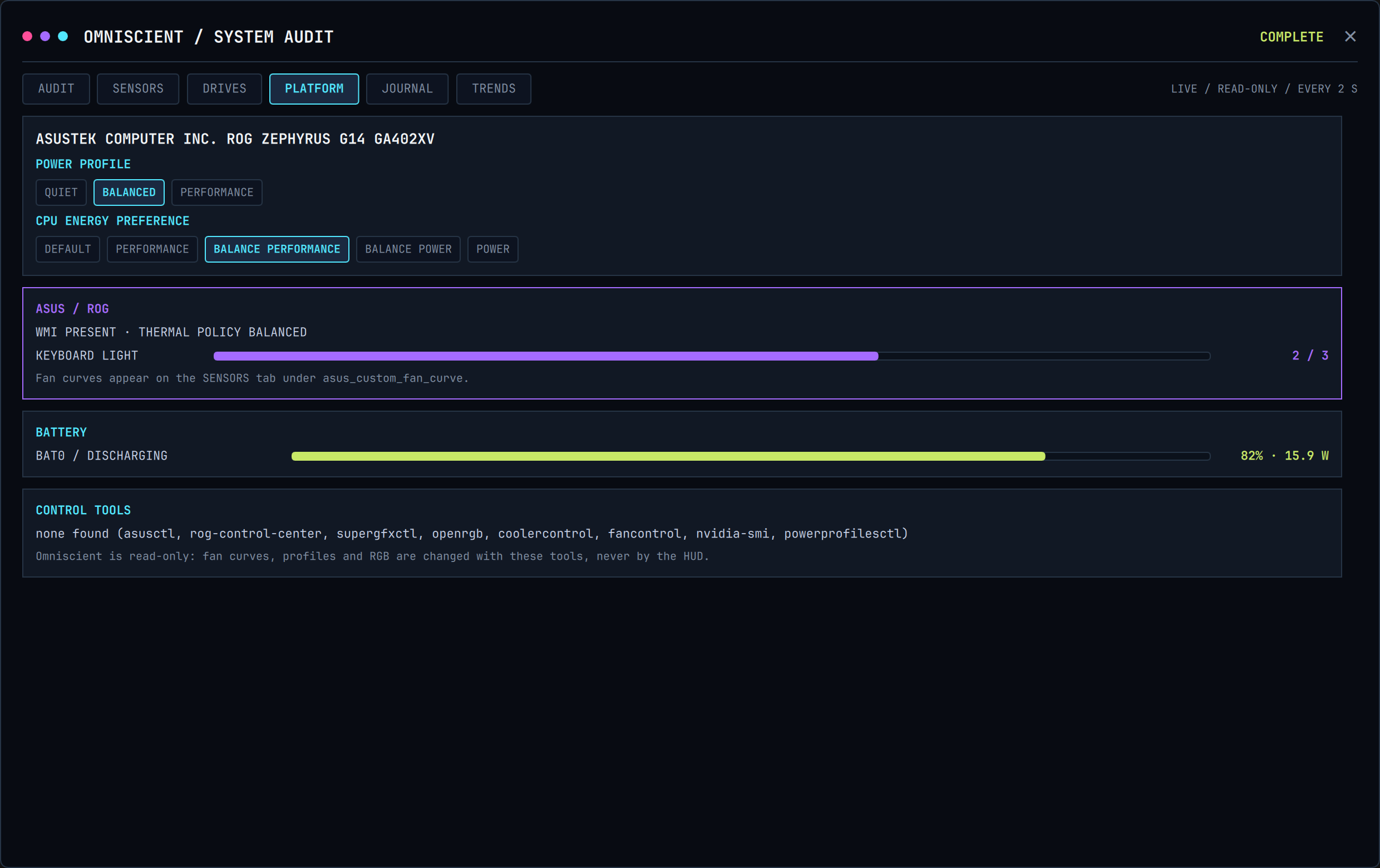The width and height of the screenshot is (1380, 868).
Task: Click the BATTERY section heading
Action: (x=61, y=432)
